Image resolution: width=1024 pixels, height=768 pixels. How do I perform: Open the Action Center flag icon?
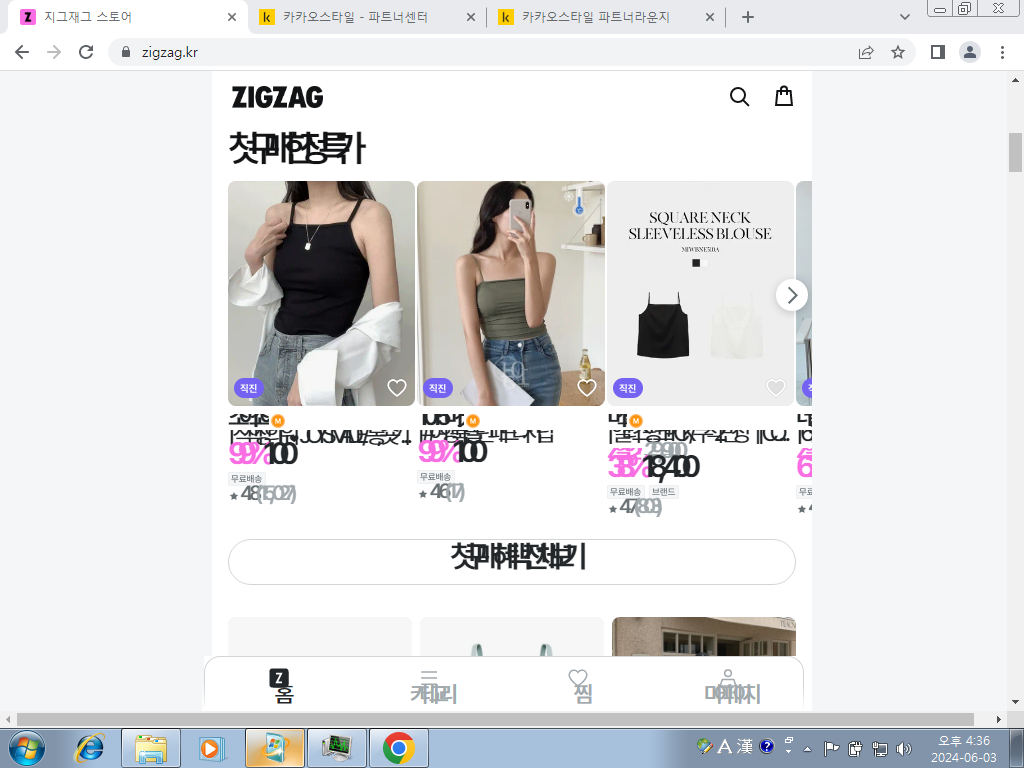pyautogui.click(x=831, y=748)
